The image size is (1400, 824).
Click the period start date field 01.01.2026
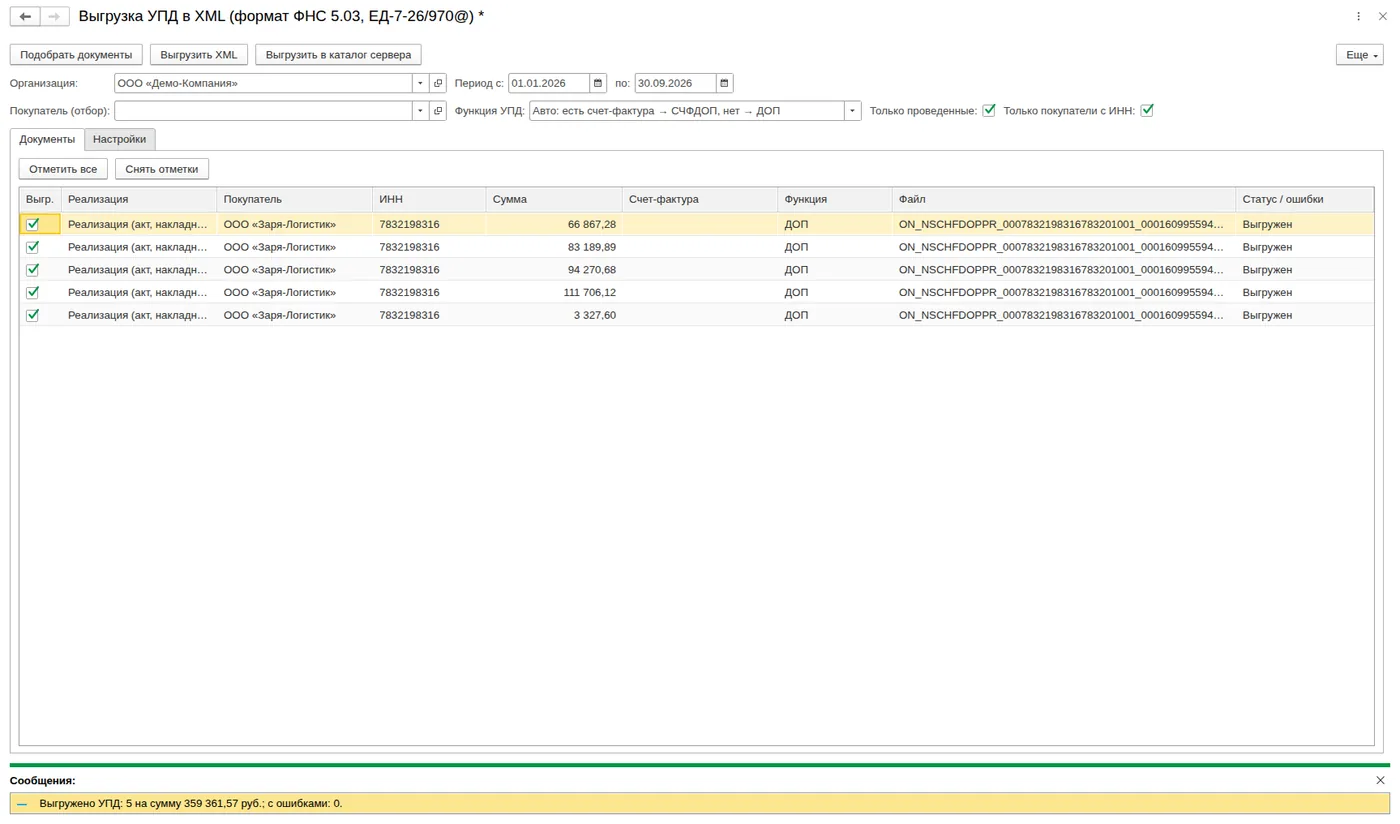click(x=549, y=83)
